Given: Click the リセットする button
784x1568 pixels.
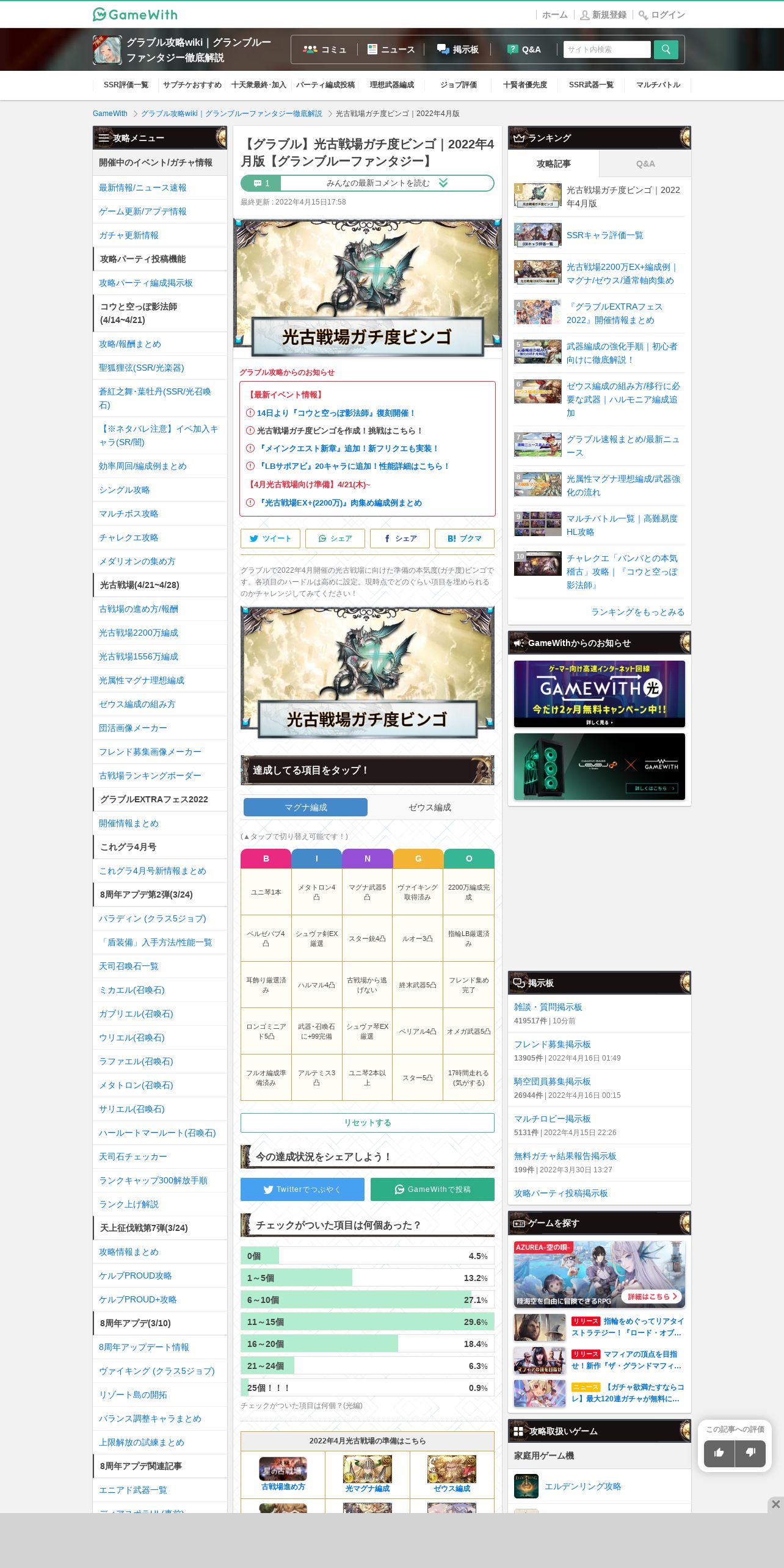Looking at the screenshot, I should click(x=368, y=1123).
